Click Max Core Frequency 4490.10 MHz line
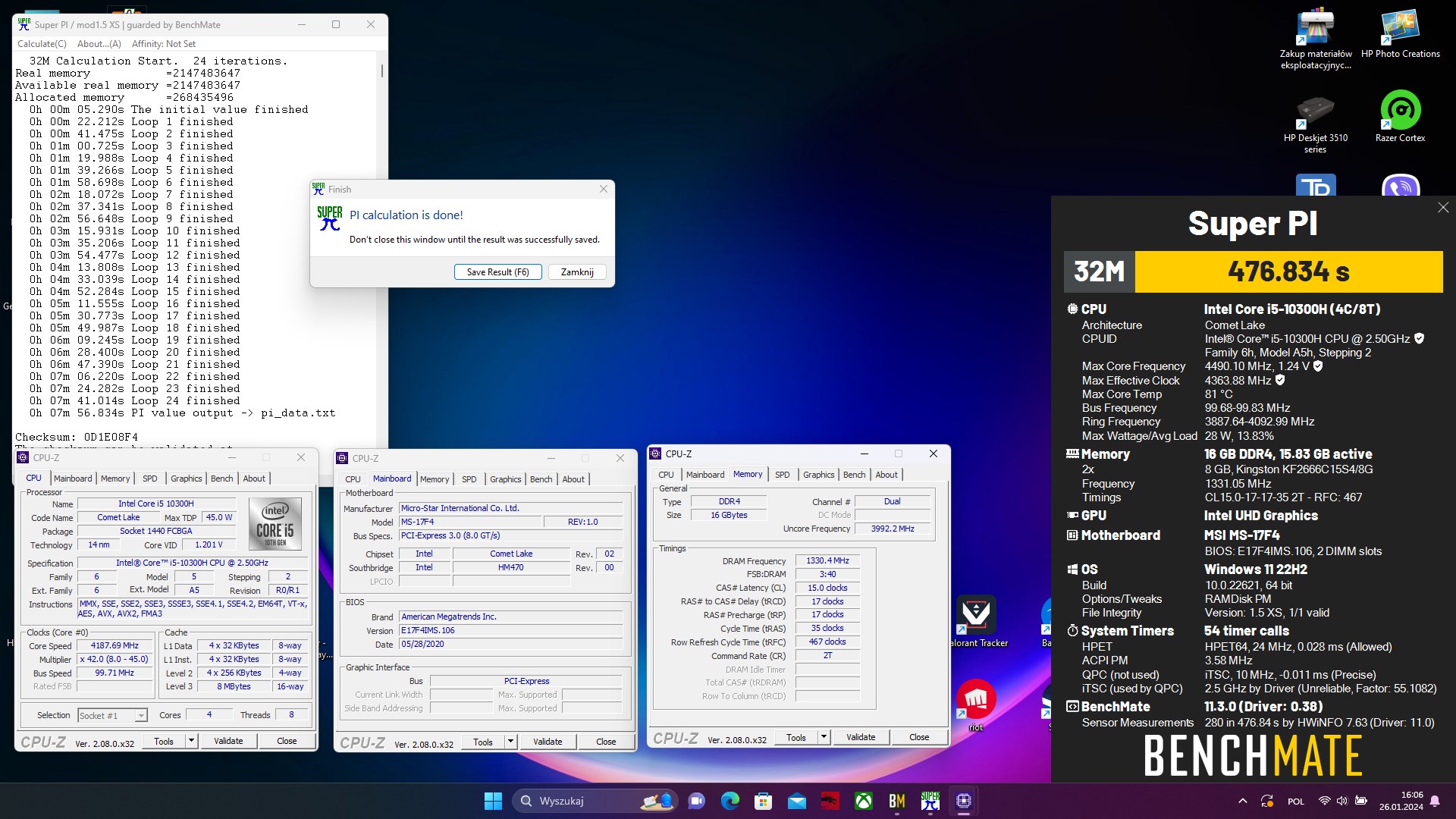1456x819 pixels. [x=1202, y=366]
